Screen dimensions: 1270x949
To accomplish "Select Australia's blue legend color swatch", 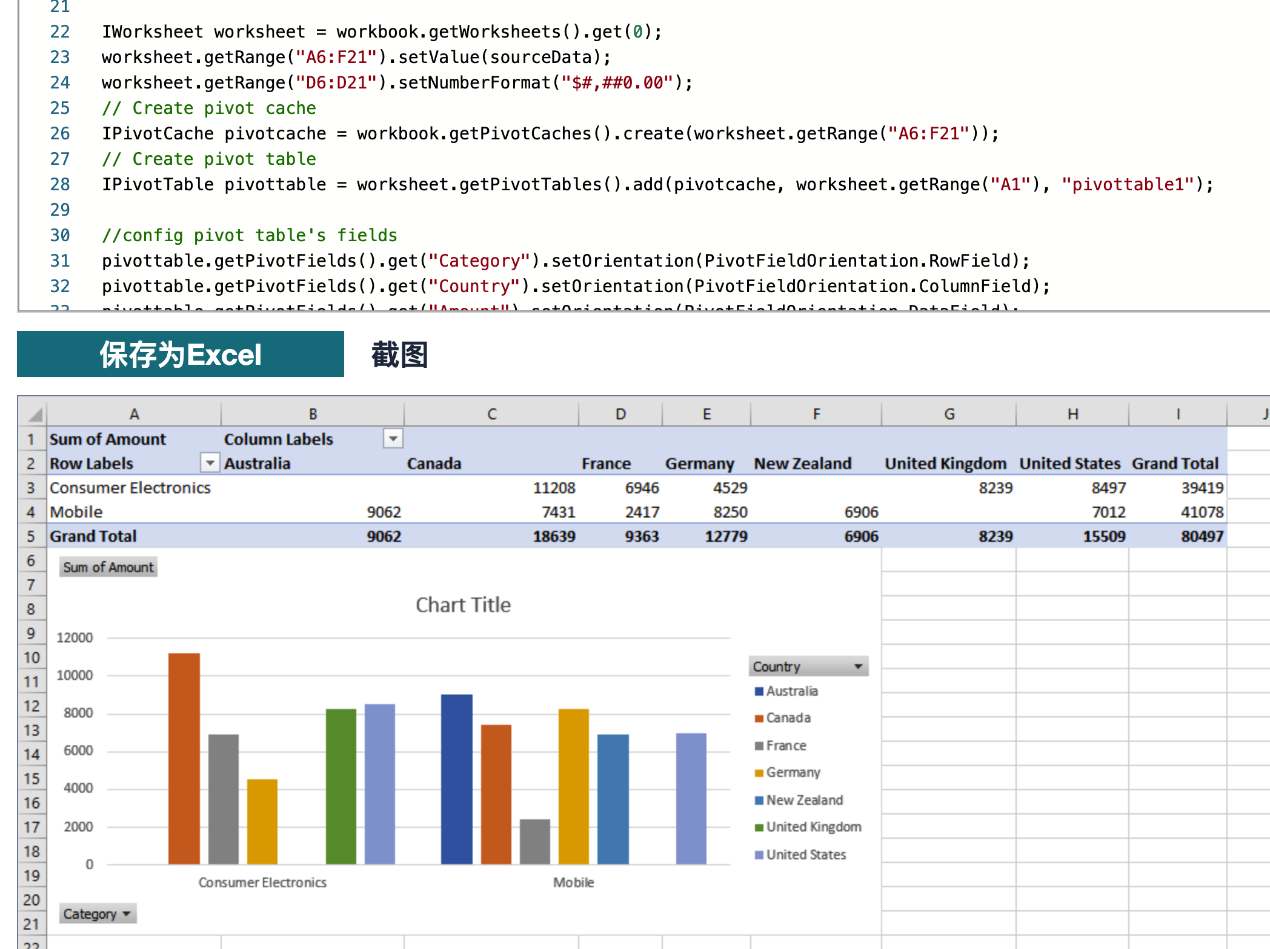I will [x=759, y=690].
